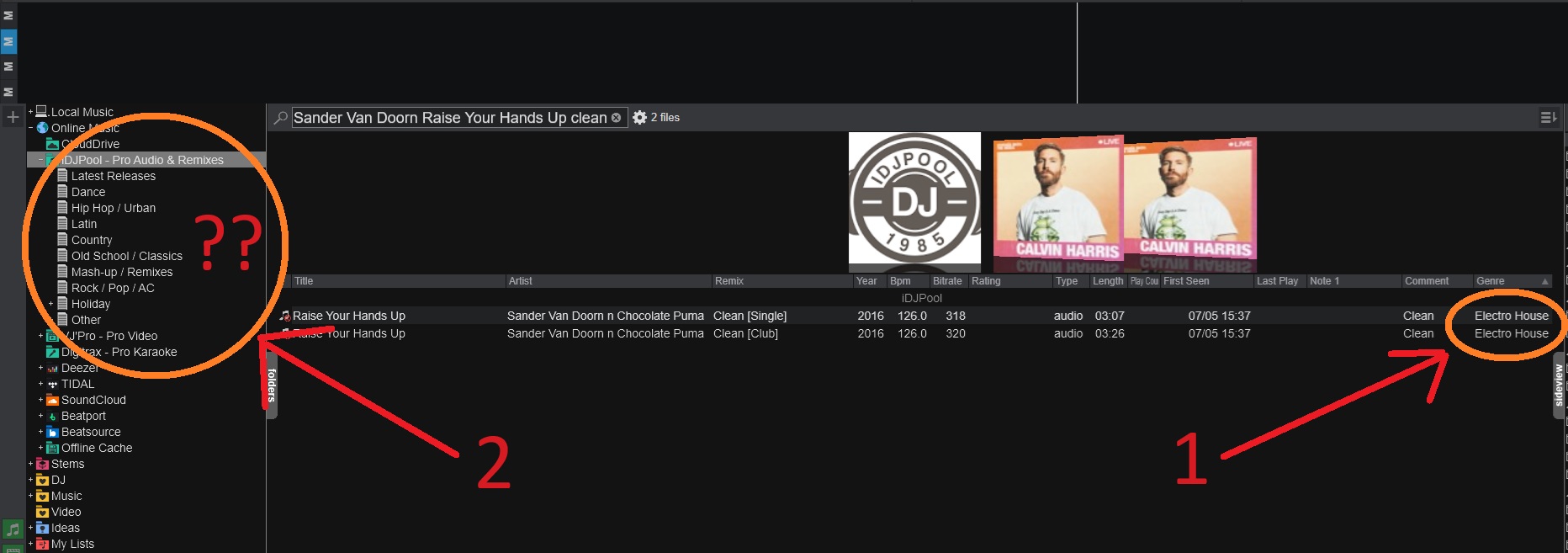Collapse the iDJPool folder
The height and width of the screenshot is (553, 1568).
[x=40, y=160]
